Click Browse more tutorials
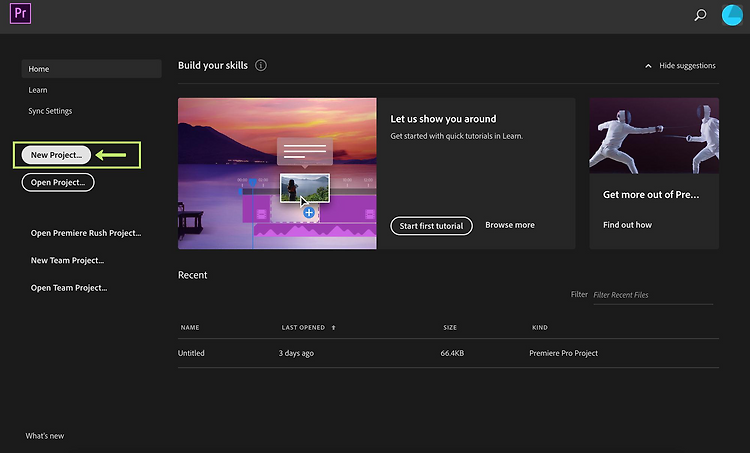The image size is (750, 453). tap(510, 225)
